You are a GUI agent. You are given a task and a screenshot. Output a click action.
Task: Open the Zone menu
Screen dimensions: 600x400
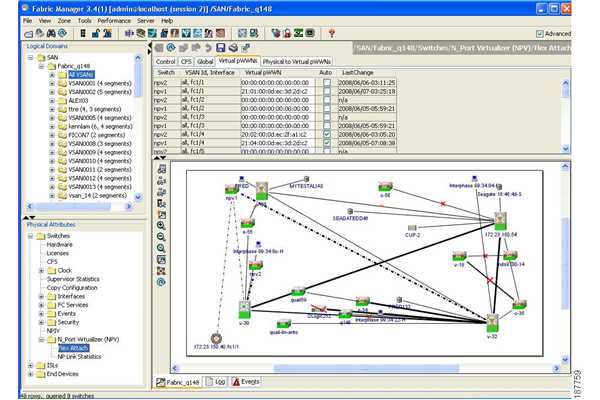64,21
